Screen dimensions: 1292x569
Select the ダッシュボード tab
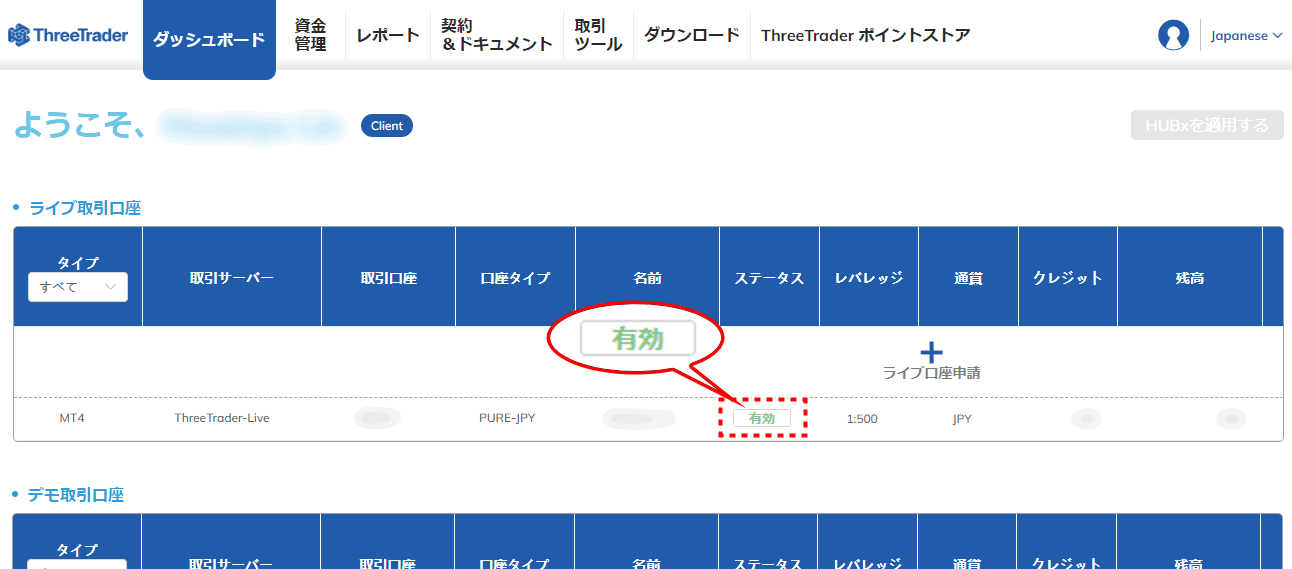pyautogui.click(x=209, y=40)
